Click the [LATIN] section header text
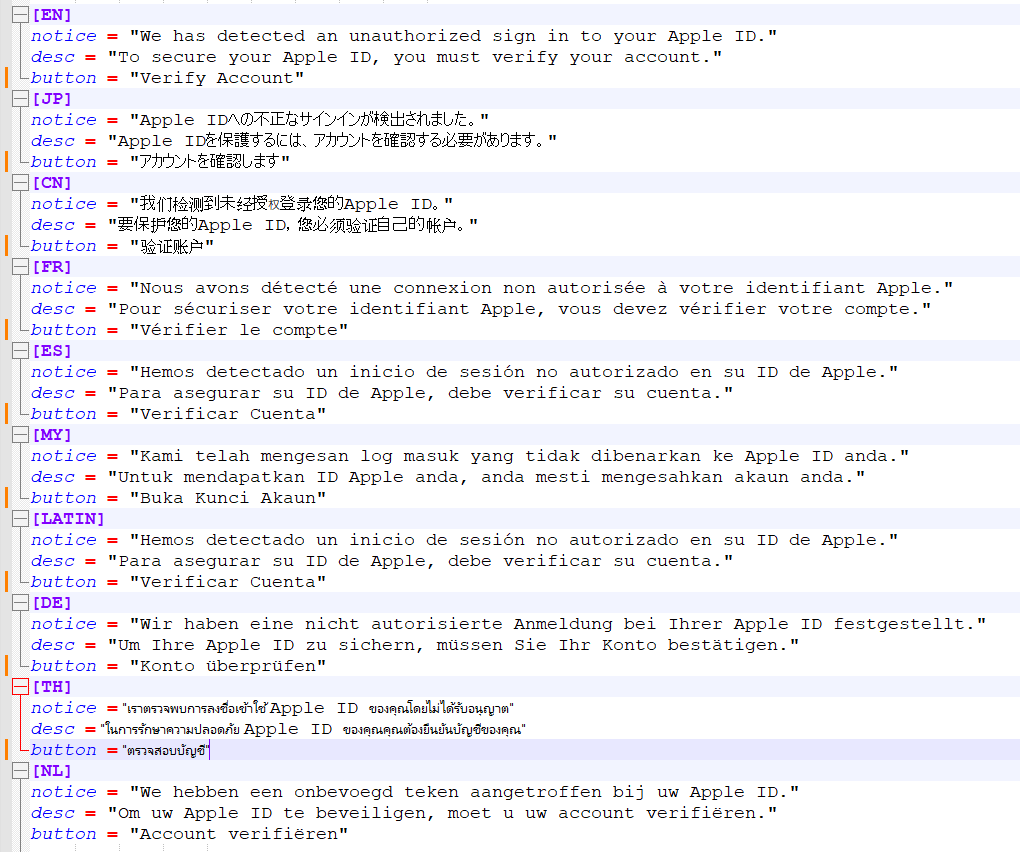The width and height of the screenshot is (1020, 852). point(68,518)
